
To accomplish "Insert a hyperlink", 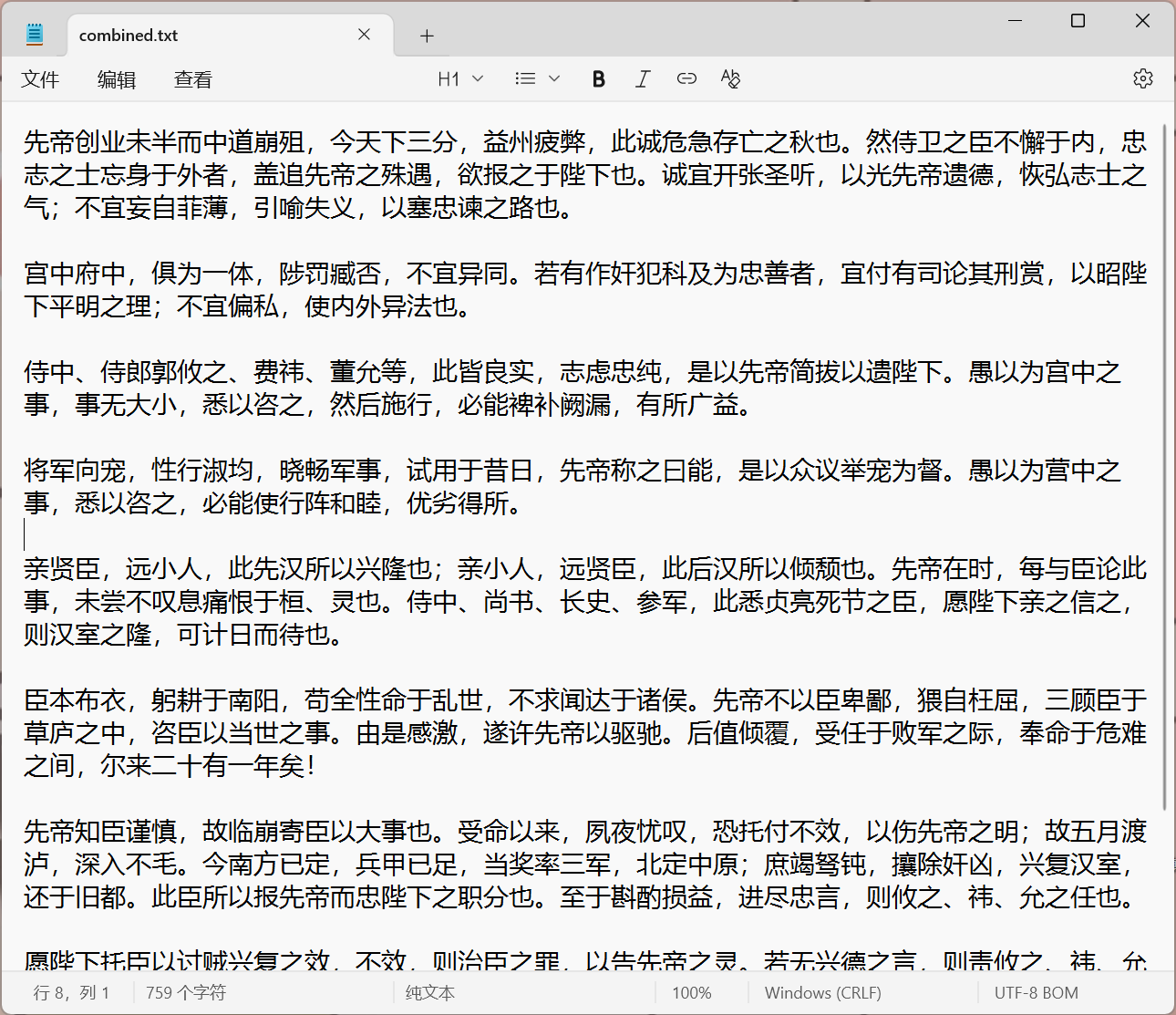I will [x=686, y=78].
